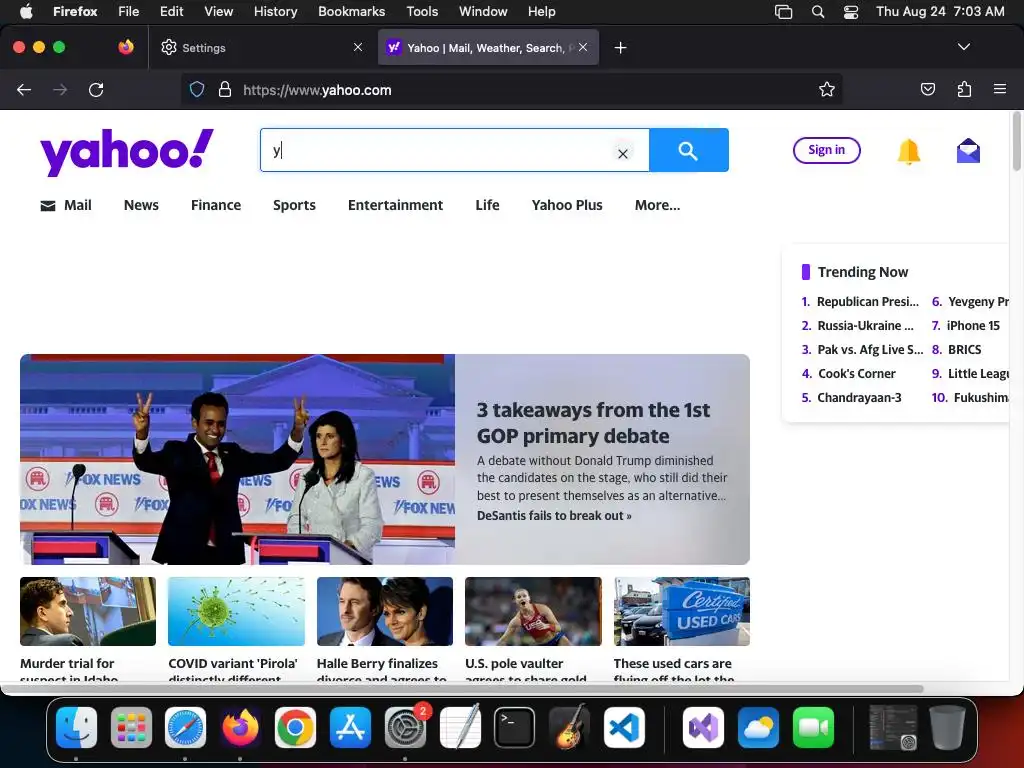Open Yahoo Plus link
This screenshot has height=768, width=1024.
(567, 205)
